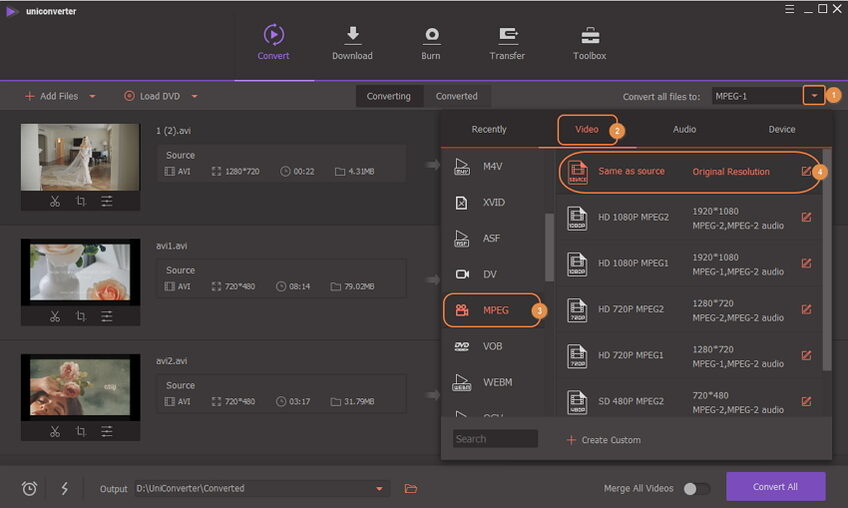Trim avi2.avi with scissors icon
The width and height of the screenshot is (848, 508).
[55, 431]
